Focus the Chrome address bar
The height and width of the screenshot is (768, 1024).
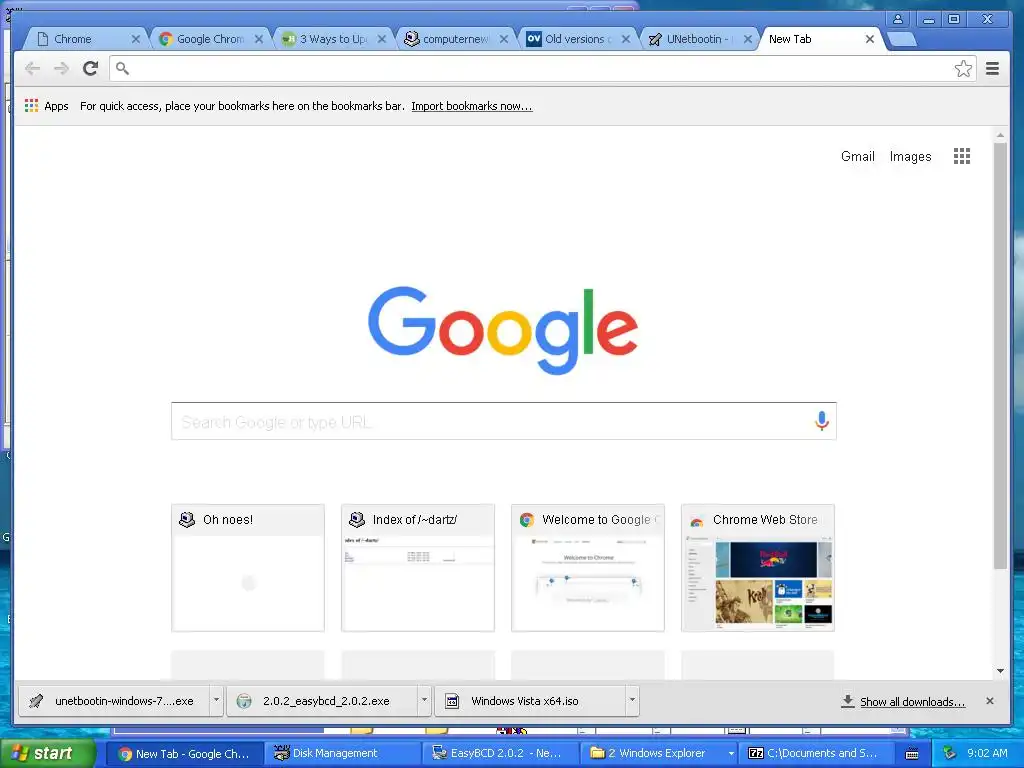[542, 68]
